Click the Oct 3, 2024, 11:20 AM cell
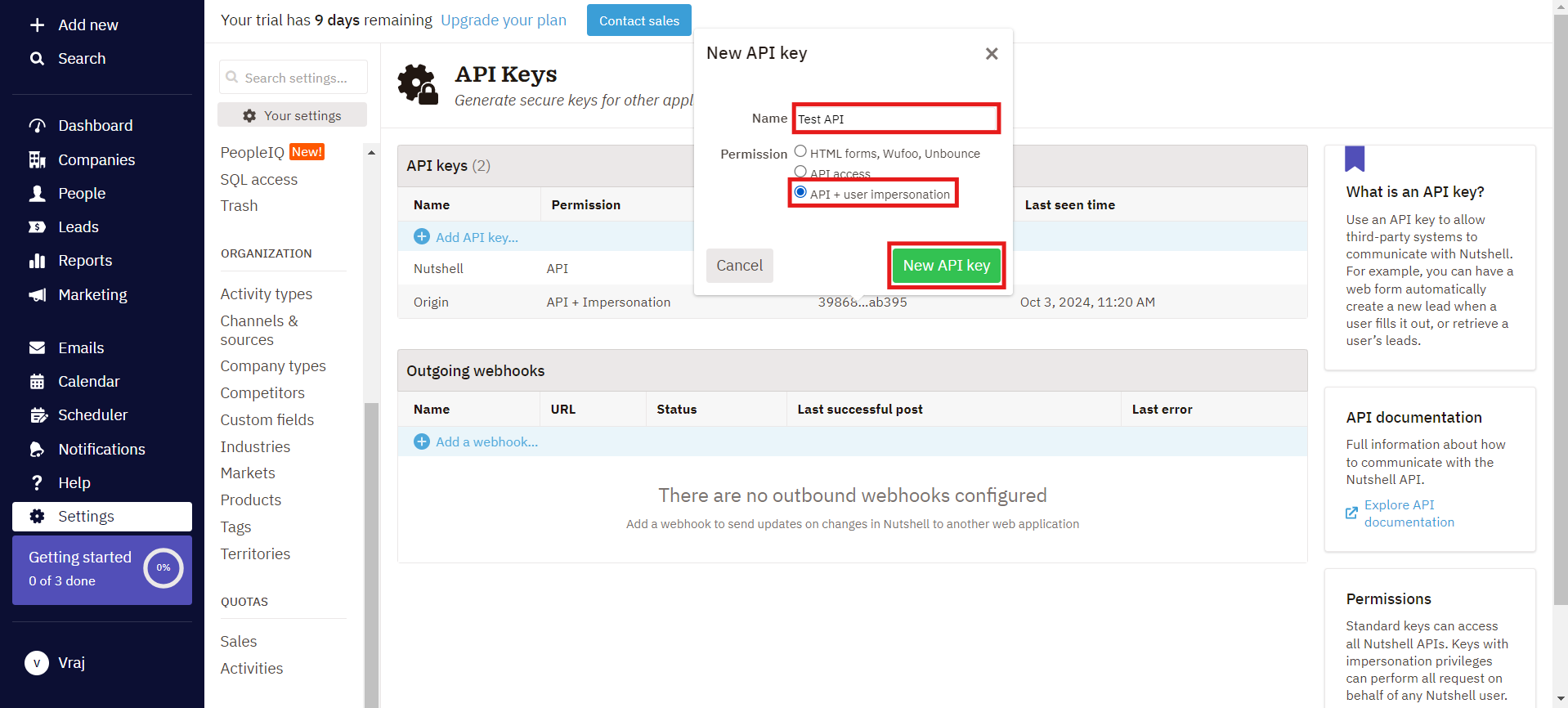 point(1087,302)
